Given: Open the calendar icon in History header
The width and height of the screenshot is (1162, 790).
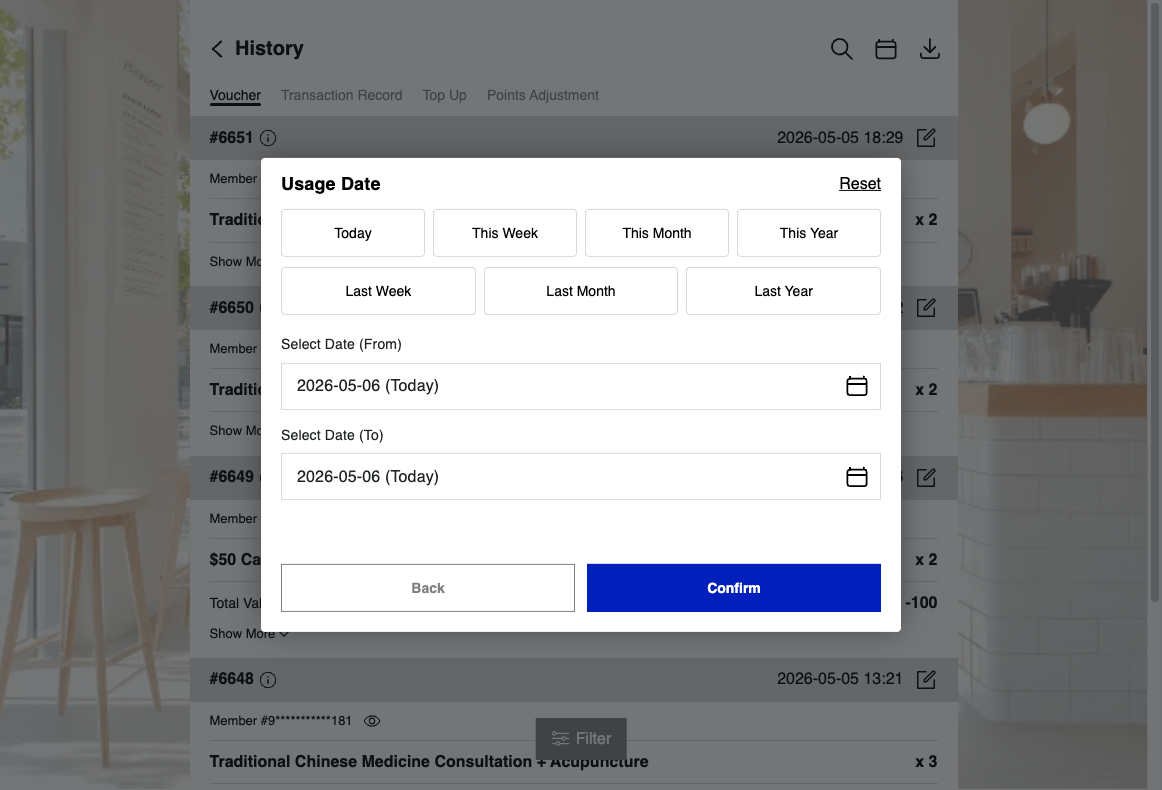Looking at the screenshot, I should click(886, 49).
